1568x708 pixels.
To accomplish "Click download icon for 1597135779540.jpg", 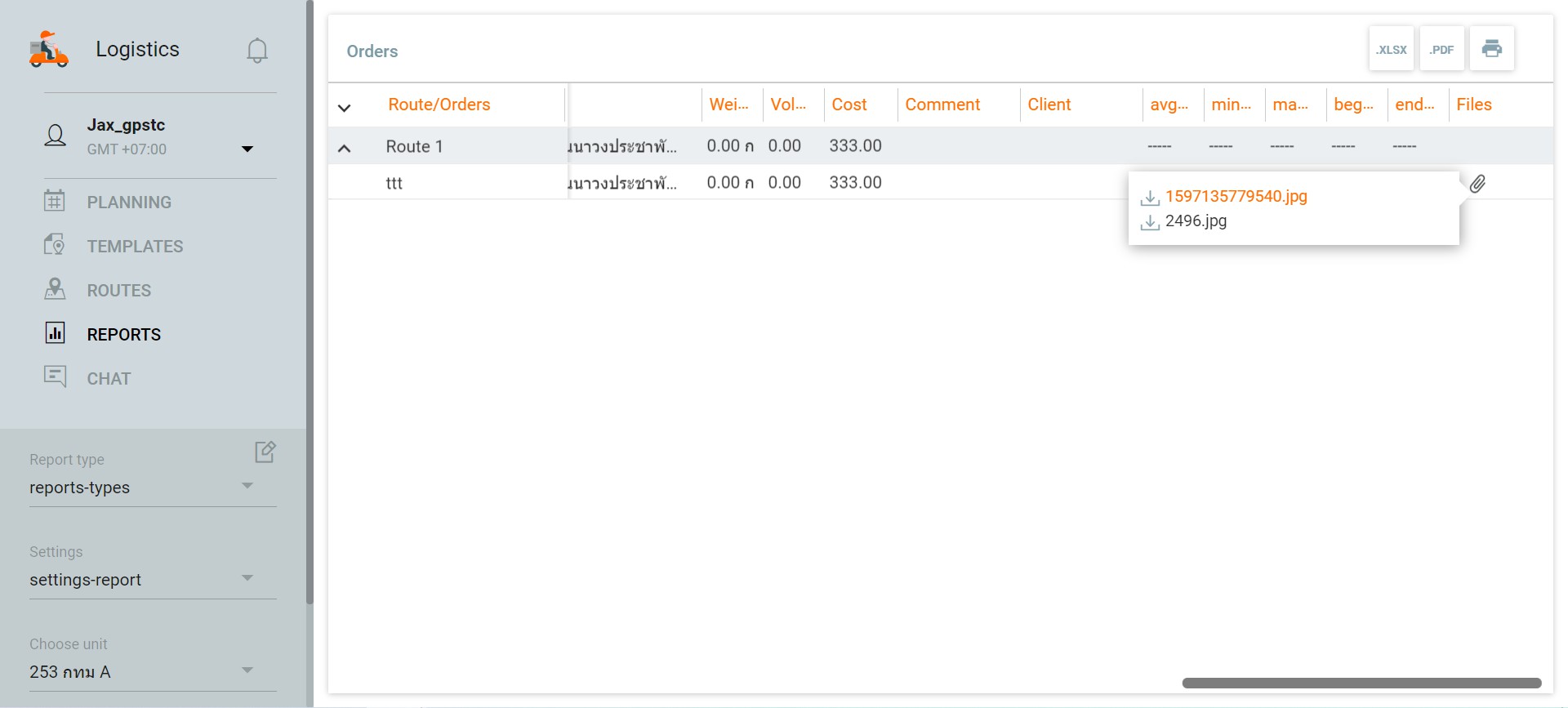I will (1150, 198).
